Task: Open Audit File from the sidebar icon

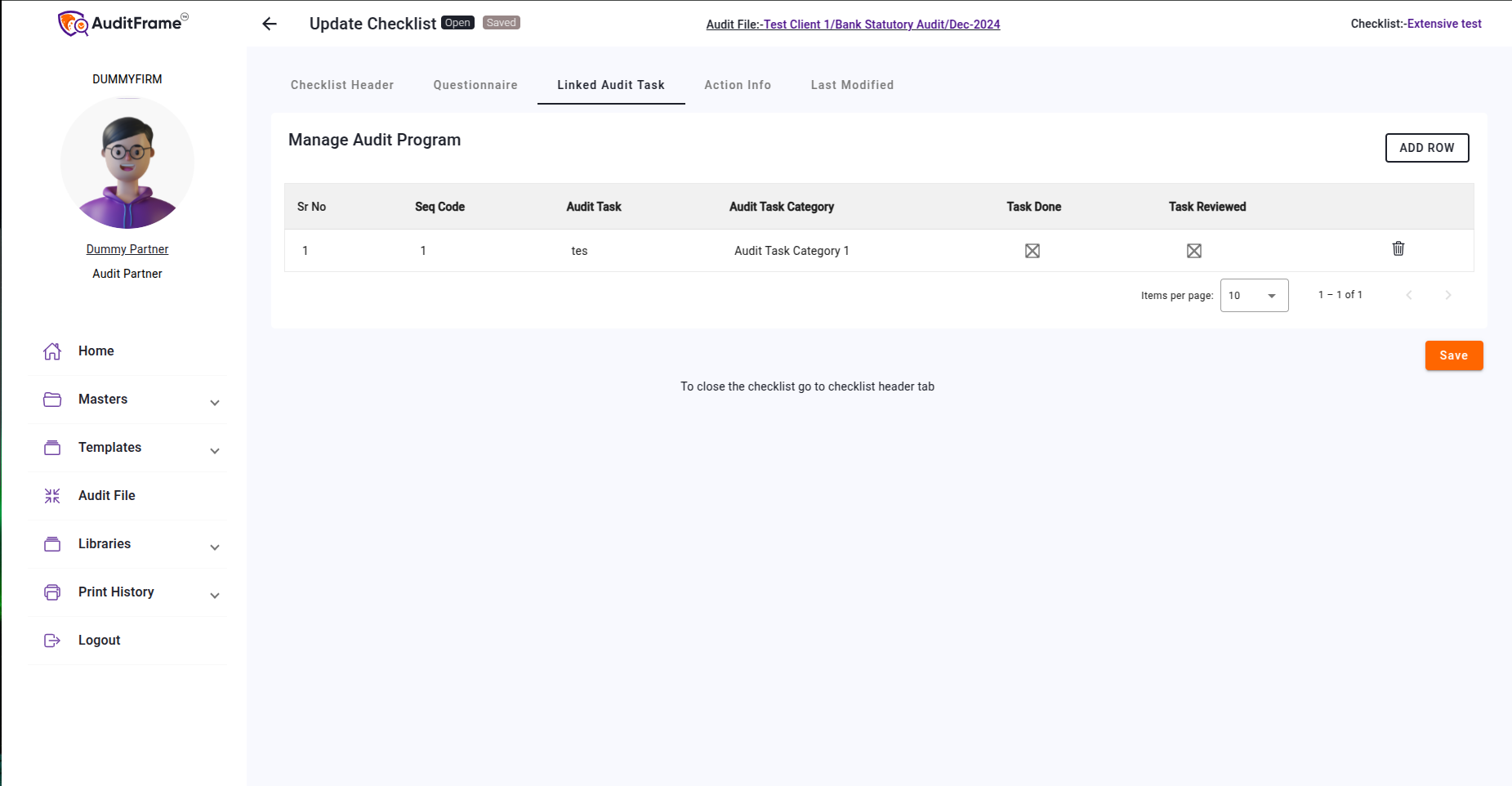Action: [52, 495]
